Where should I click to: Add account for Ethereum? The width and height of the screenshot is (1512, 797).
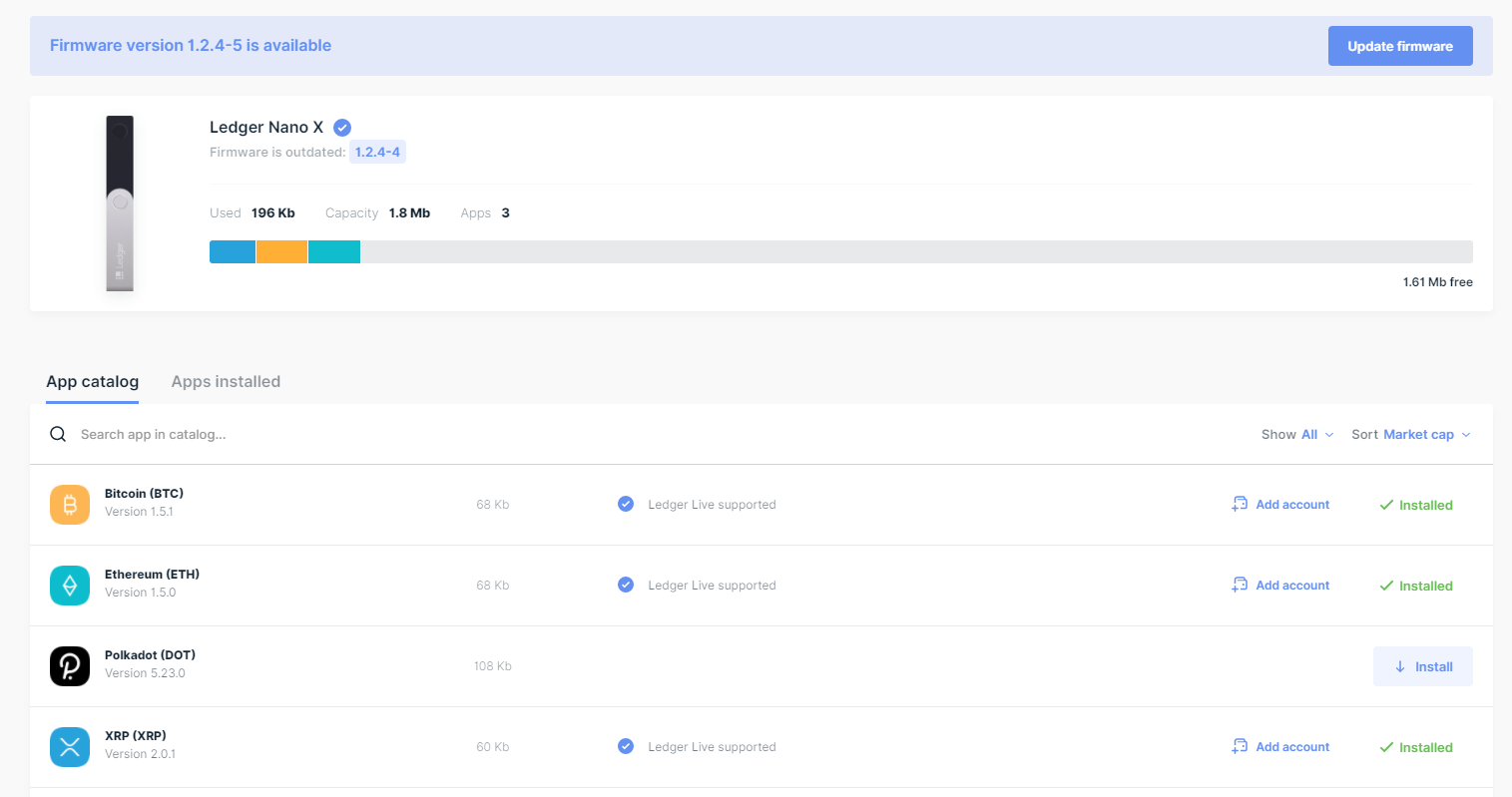[x=1280, y=586]
